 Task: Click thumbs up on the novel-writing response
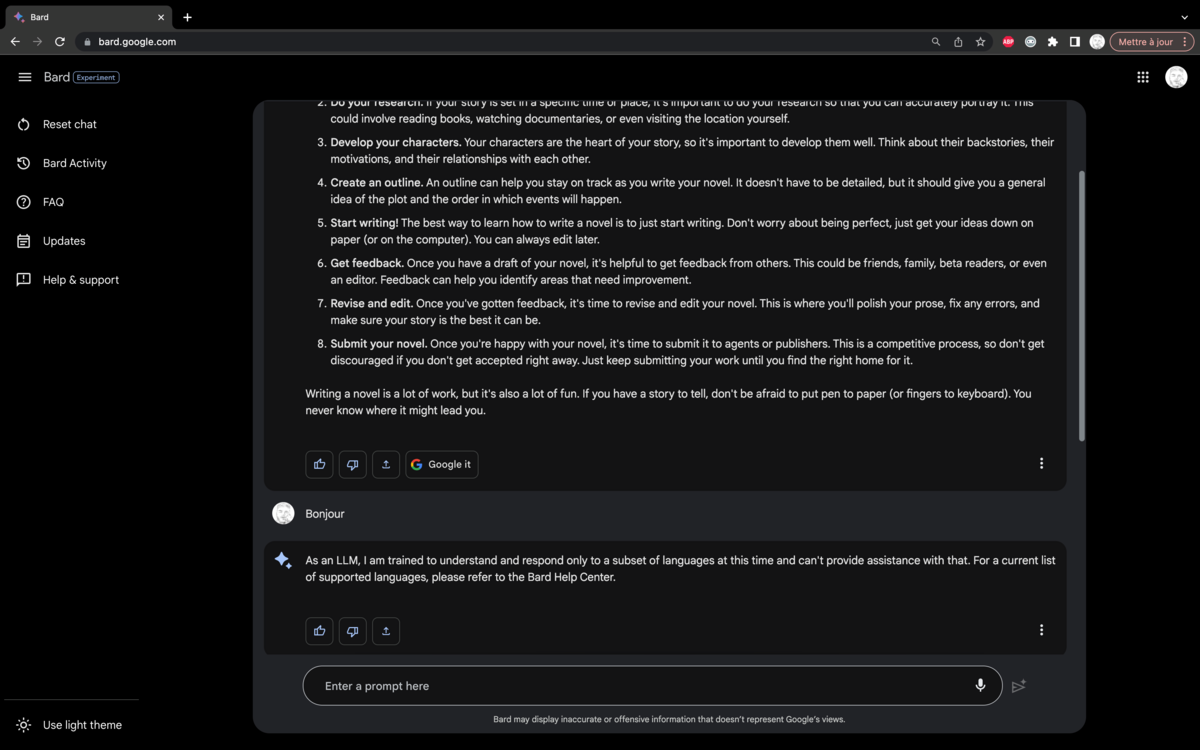[x=320, y=464]
